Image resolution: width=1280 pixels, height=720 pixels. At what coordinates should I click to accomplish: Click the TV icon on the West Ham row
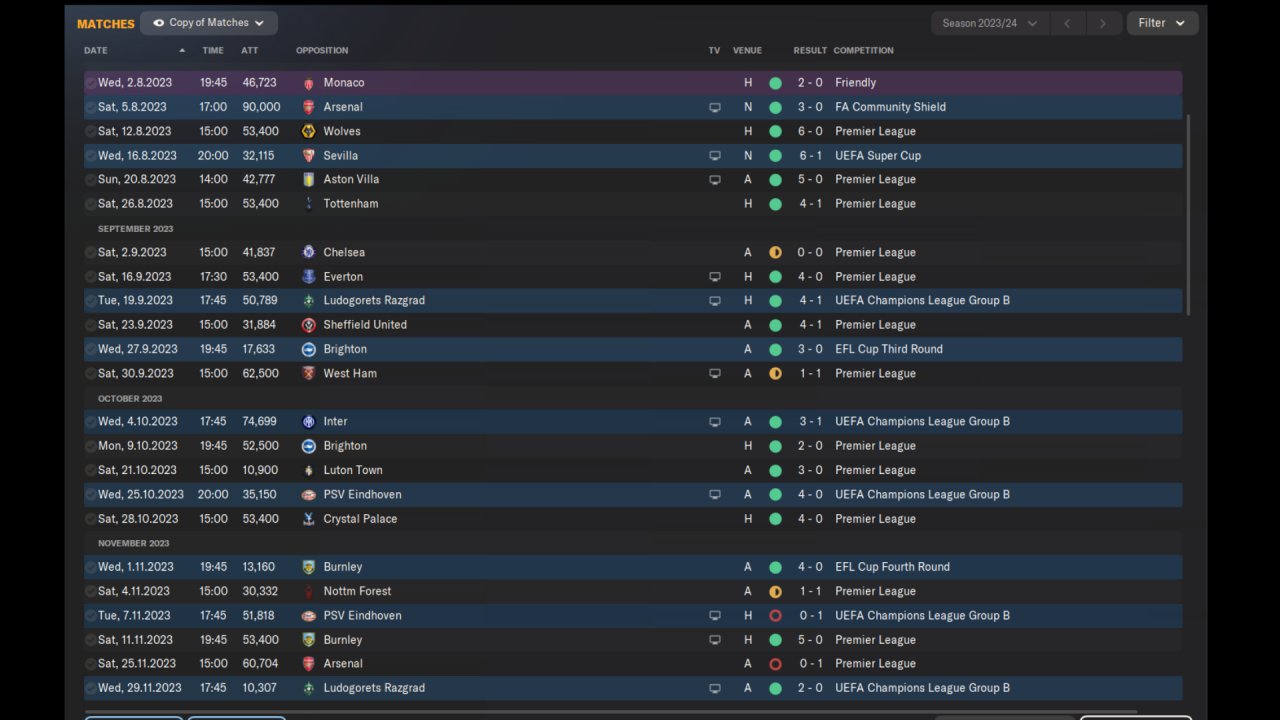714,374
